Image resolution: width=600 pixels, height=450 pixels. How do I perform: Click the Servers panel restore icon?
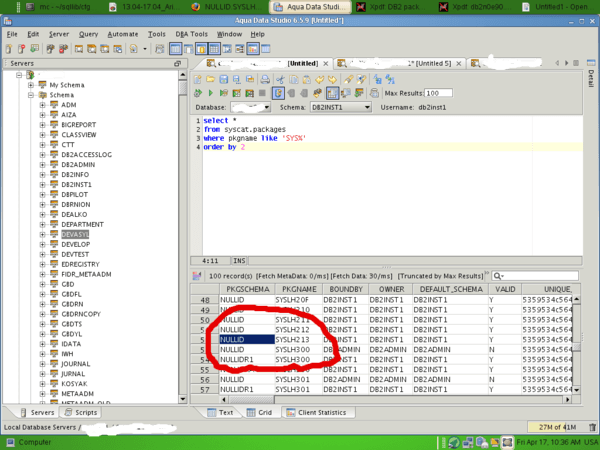tap(177, 64)
